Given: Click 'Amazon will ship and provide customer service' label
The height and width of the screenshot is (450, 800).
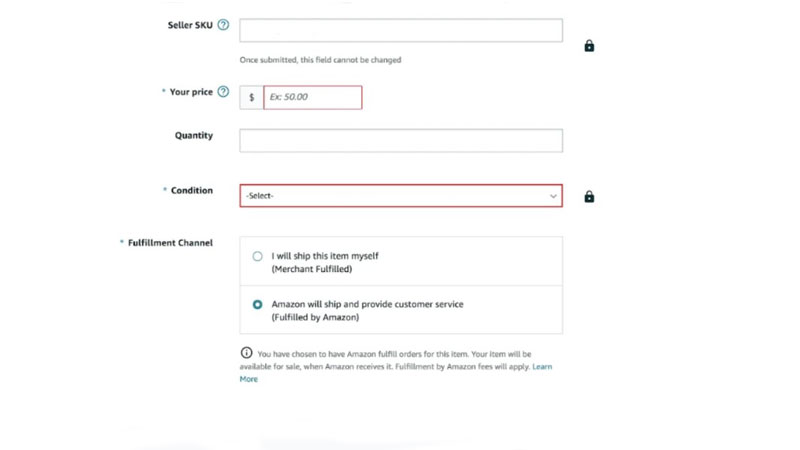Looking at the screenshot, I should 367,304.
